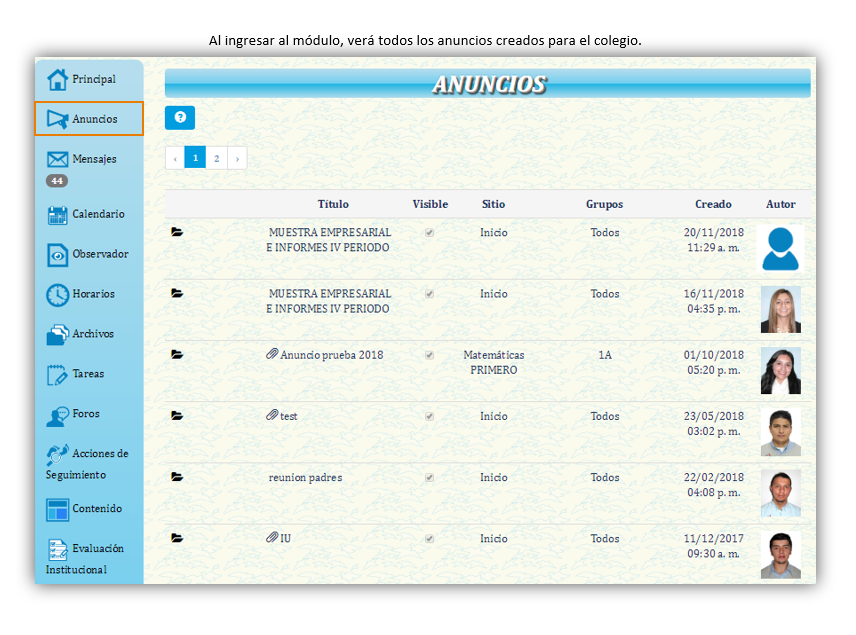Click the Creado column header
This screenshot has height=635, width=856.
pos(713,204)
